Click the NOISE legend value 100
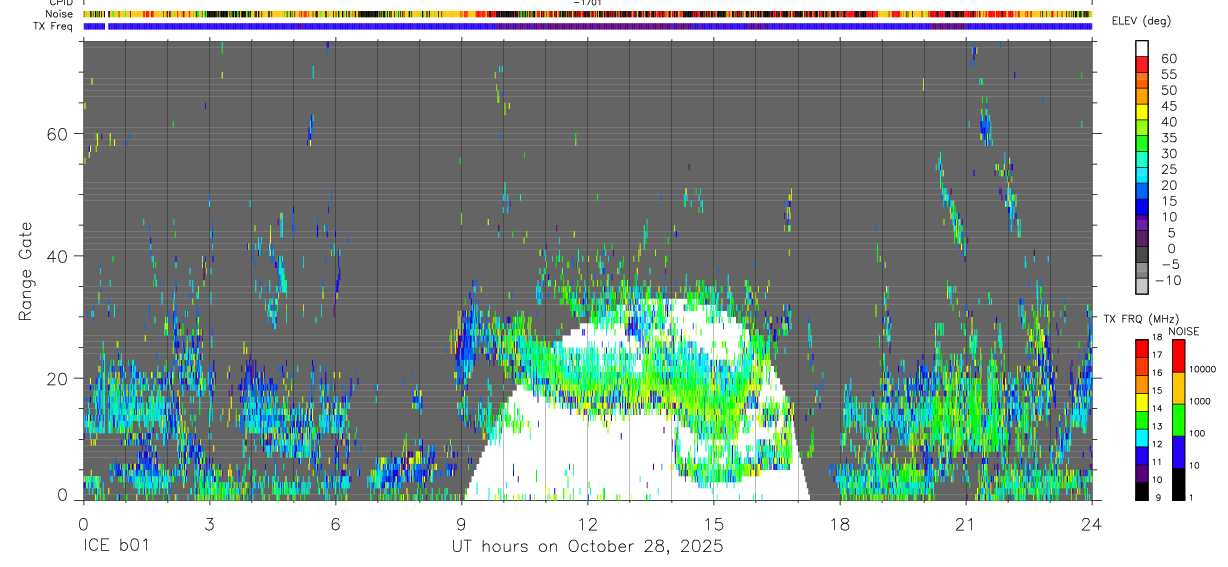 click(x=1199, y=433)
